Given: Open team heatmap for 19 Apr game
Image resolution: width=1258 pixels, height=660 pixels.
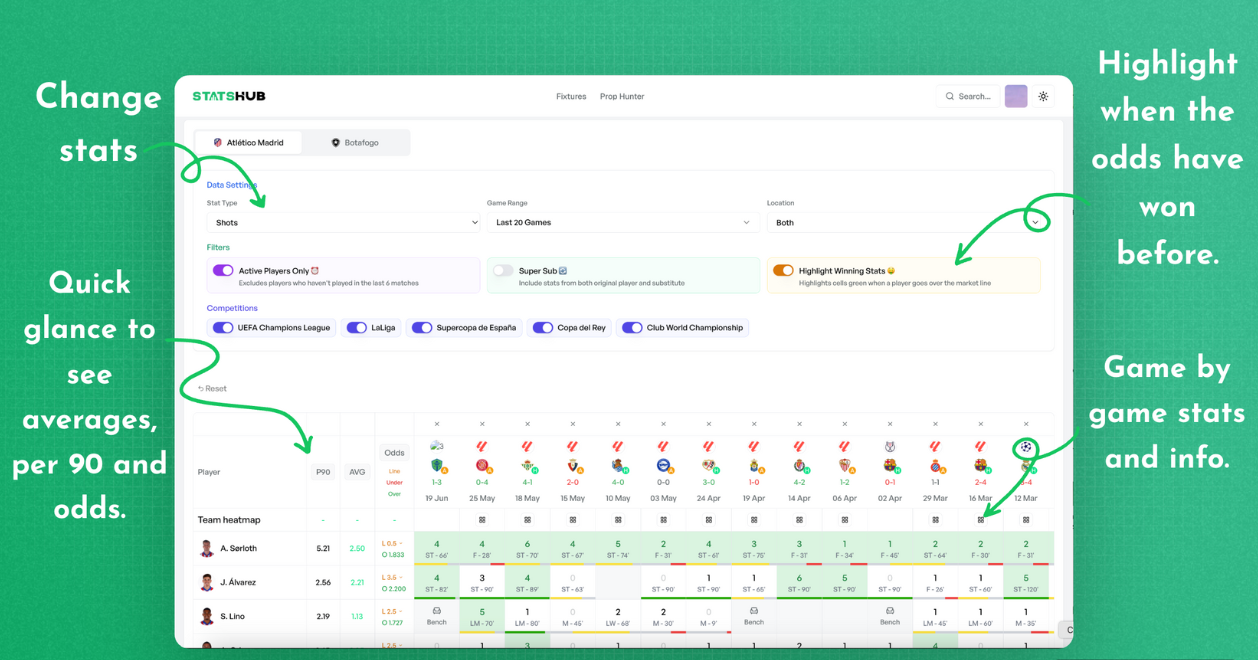Looking at the screenshot, I should point(754,520).
